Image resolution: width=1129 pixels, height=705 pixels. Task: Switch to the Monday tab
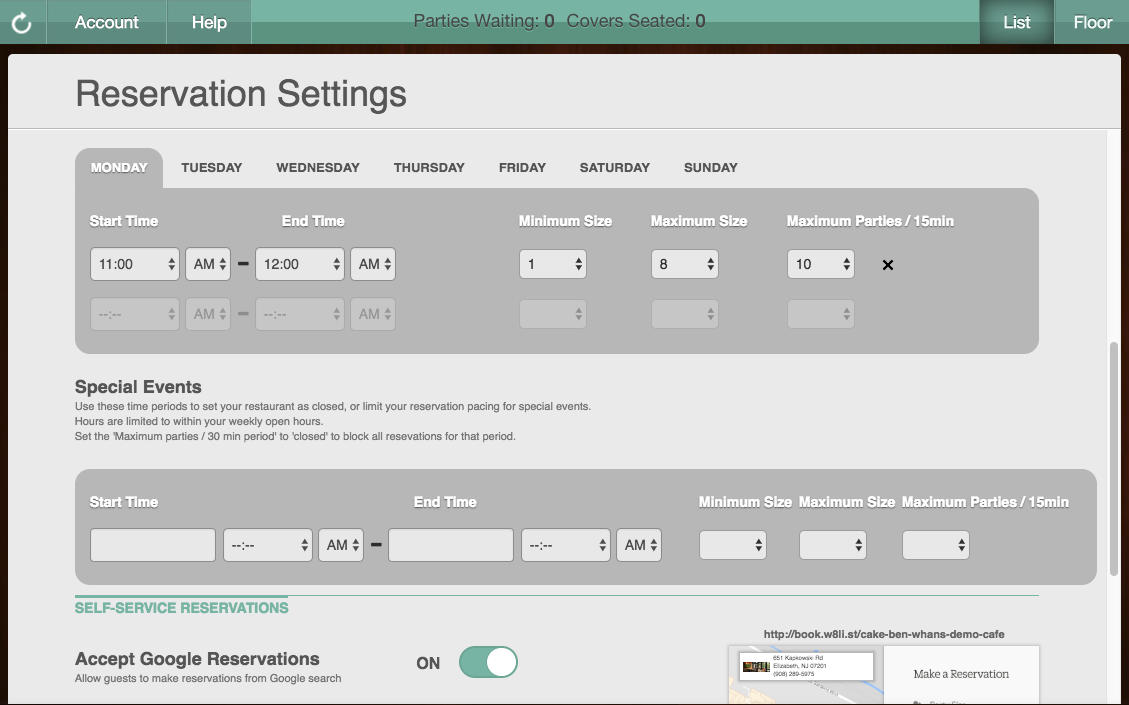point(119,168)
